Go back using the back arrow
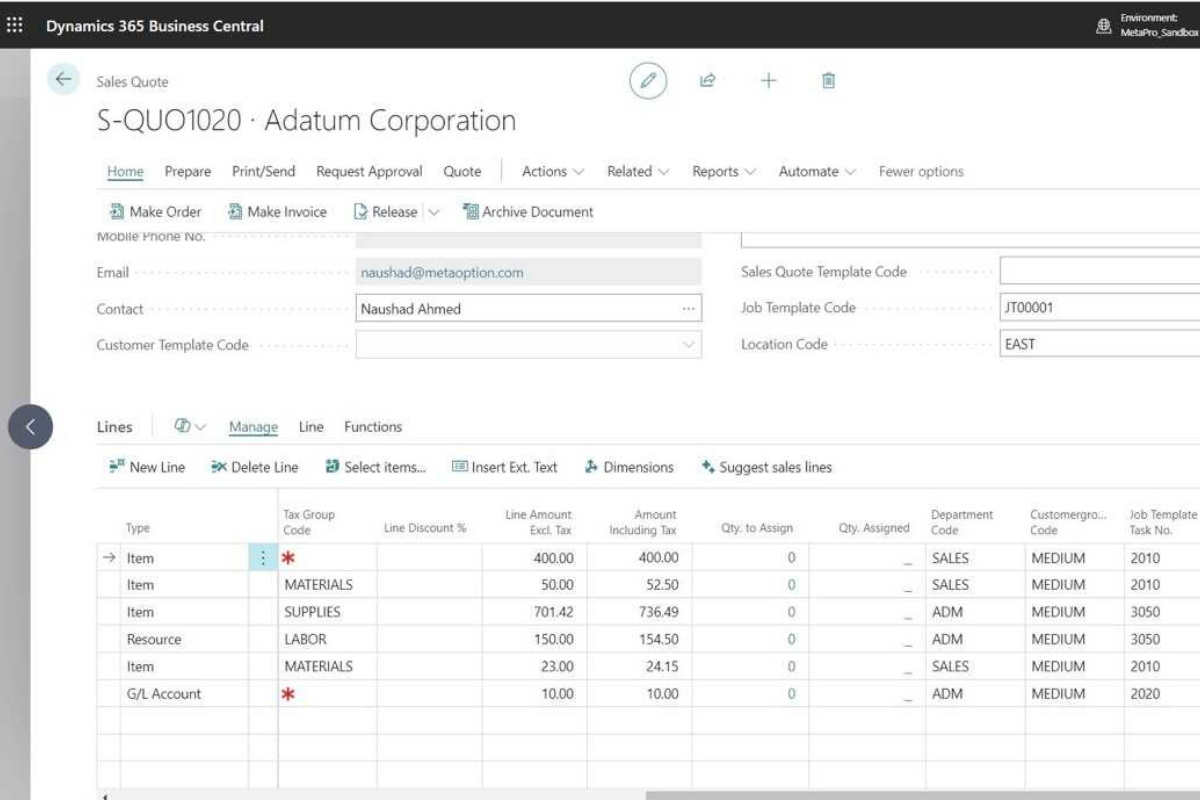The width and height of the screenshot is (1200, 800). (x=63, y=80)
